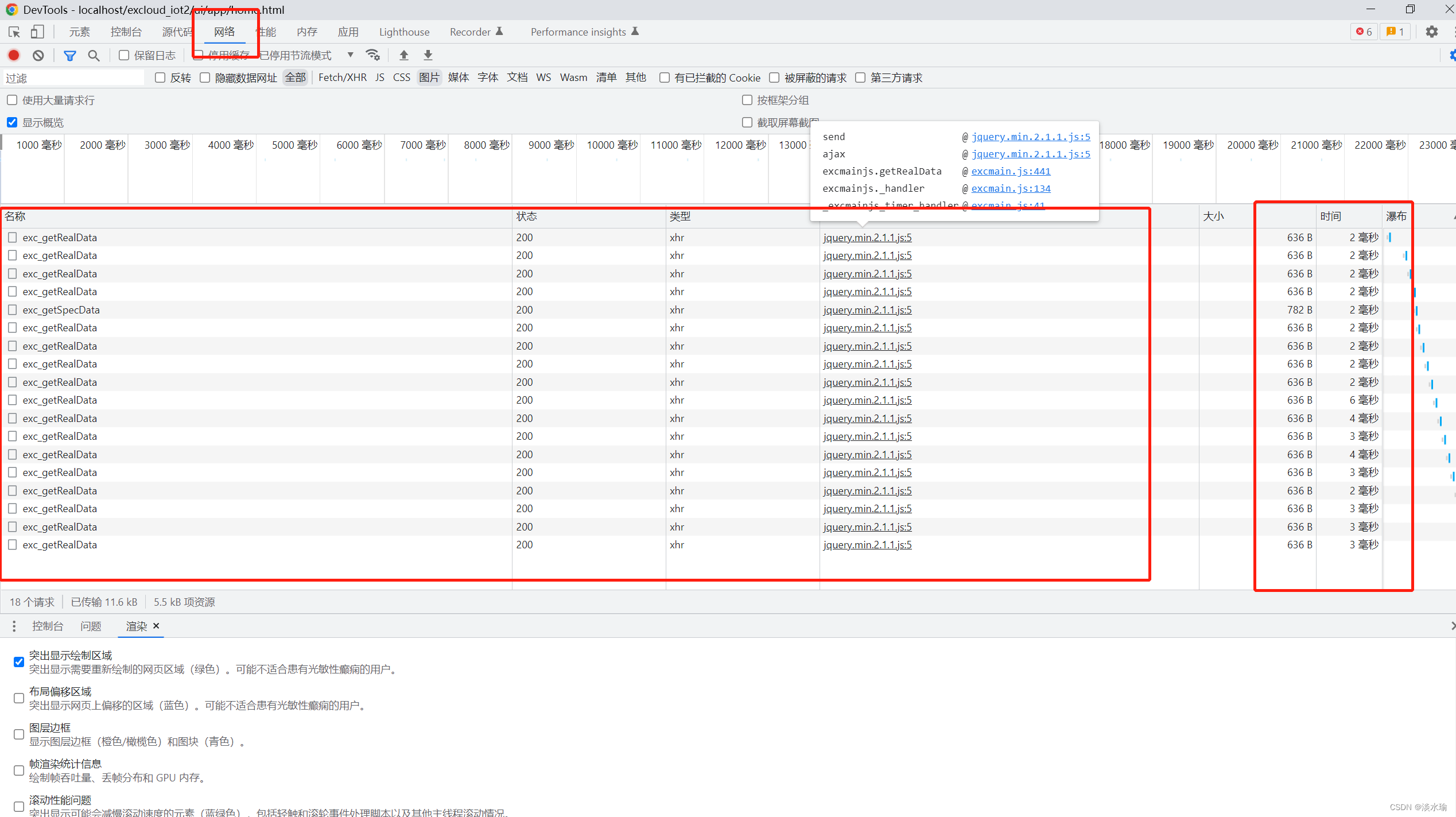The height and width of the screenshot is (817, 1456).
Task: Activate the inspect element picker icon
Action: [14, 32]
